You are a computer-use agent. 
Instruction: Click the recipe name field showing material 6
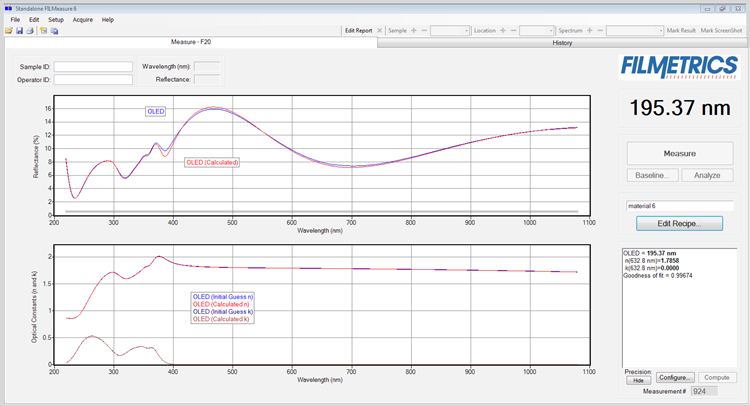680,206
